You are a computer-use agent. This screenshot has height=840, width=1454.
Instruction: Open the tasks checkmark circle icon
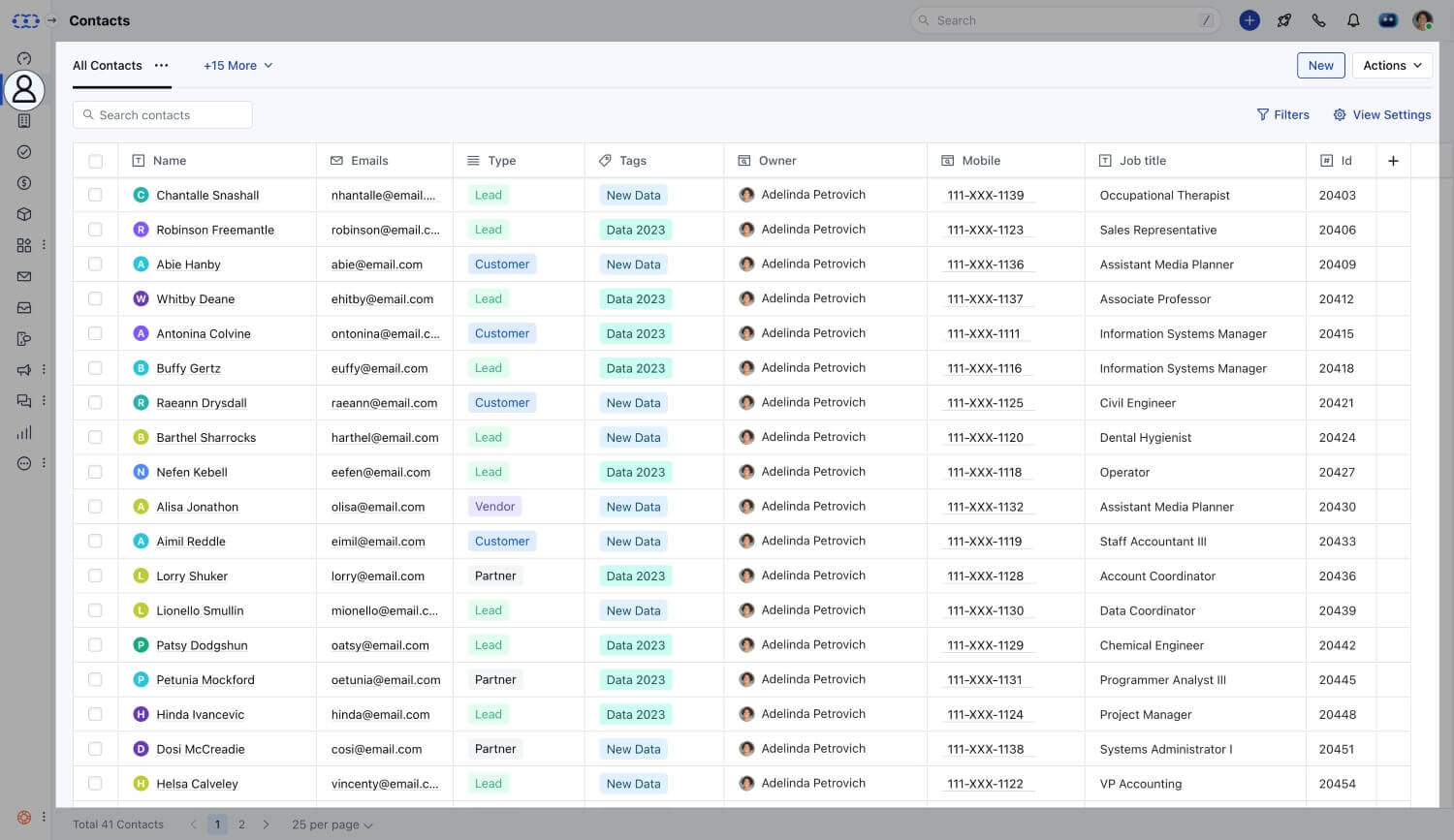pyautogui.click(x=24, y=152)
